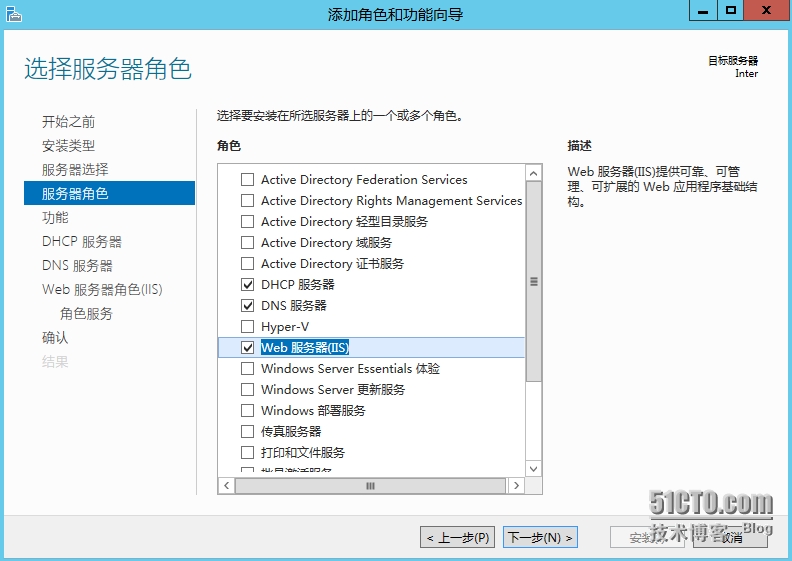Click the horizontal scroll left arrow
This screenshot has width=792, height=561.
point(226,486)
